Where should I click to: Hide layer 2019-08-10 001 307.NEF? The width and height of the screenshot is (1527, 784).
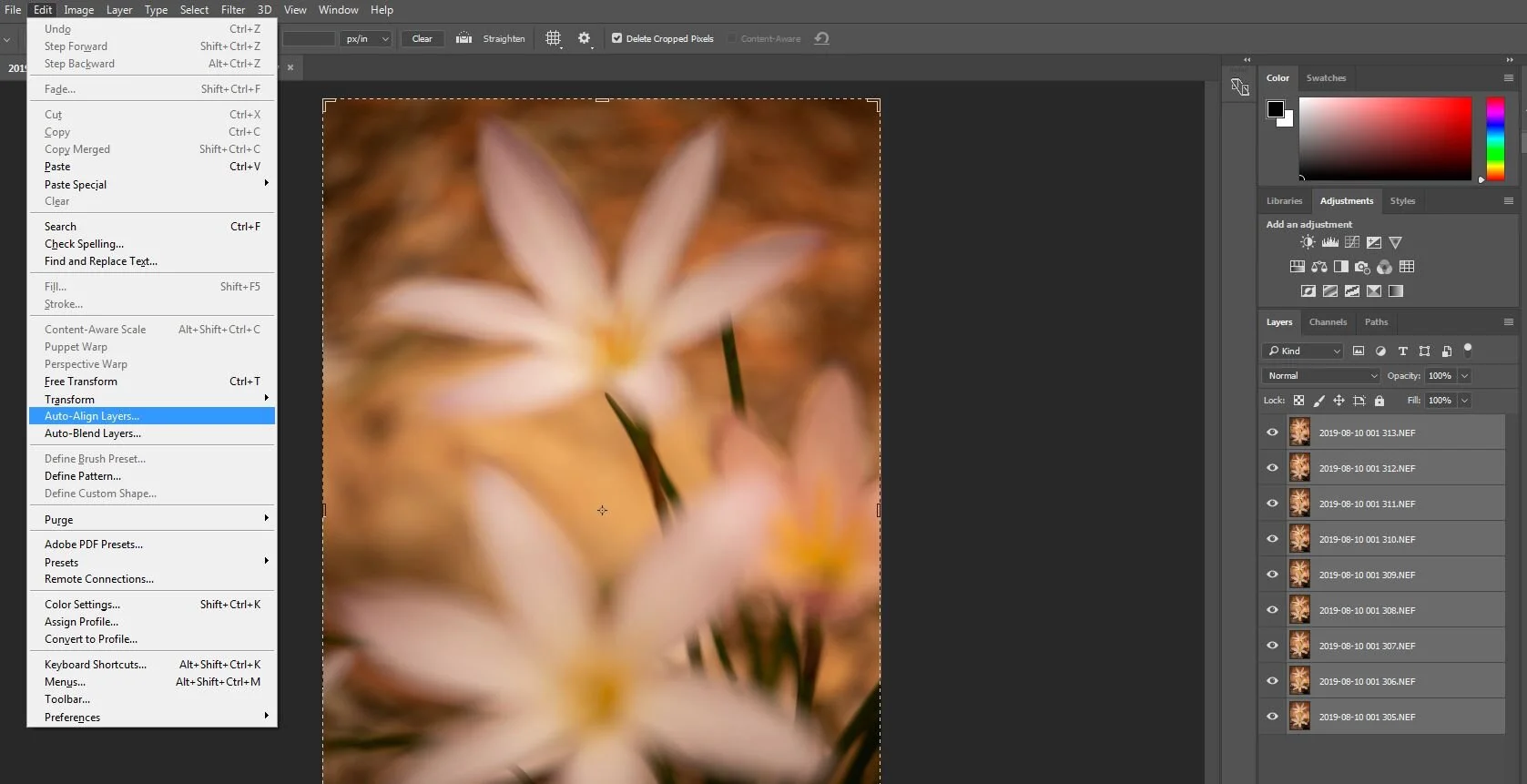click(x=1272, y=646)
